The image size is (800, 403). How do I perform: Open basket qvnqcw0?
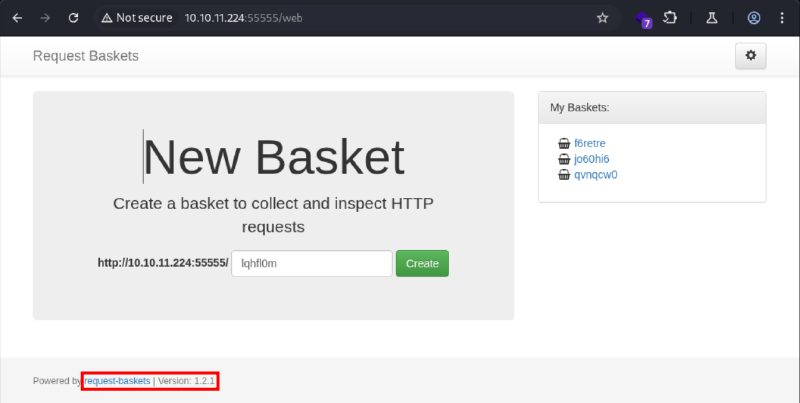(x=596, y=175)
